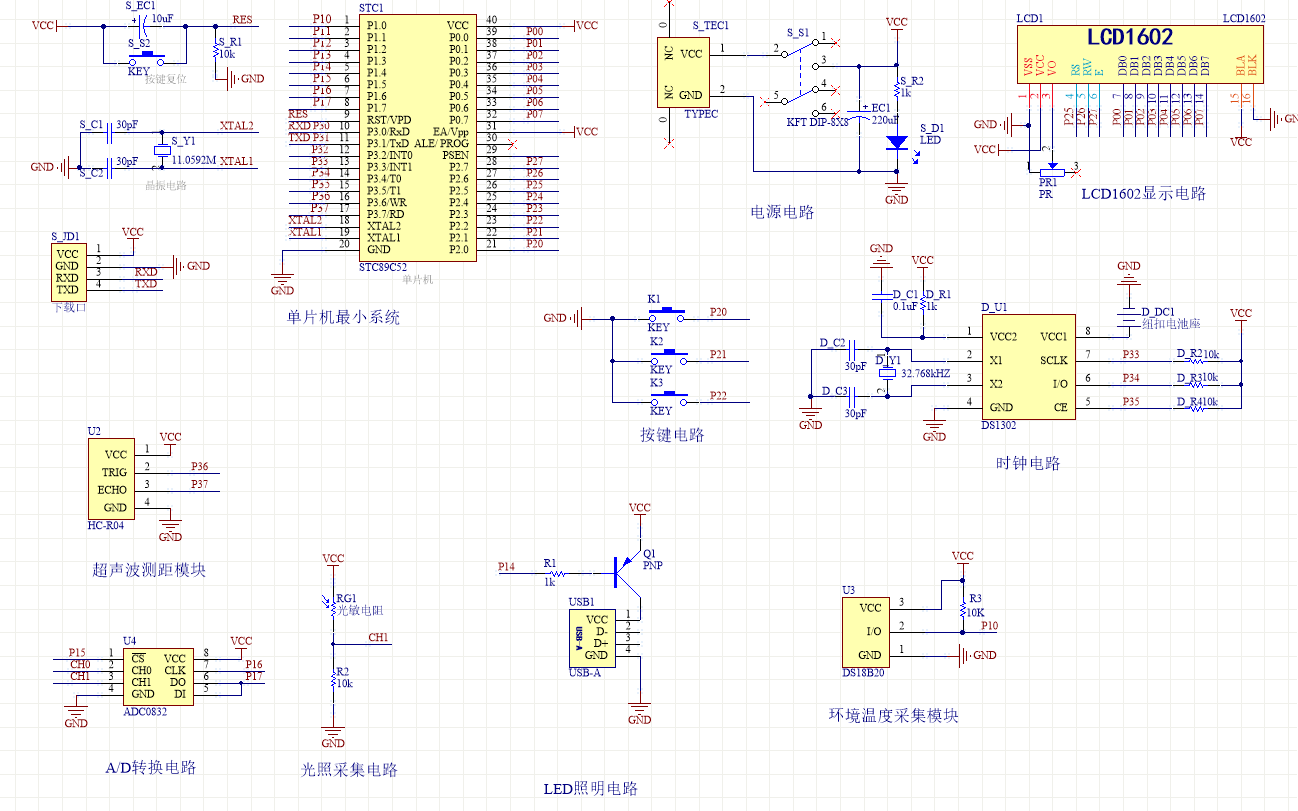The image size is (1298, 811).
Task: Click the CH1 label beside the photoresistor
Action: (x=378, y=637)
